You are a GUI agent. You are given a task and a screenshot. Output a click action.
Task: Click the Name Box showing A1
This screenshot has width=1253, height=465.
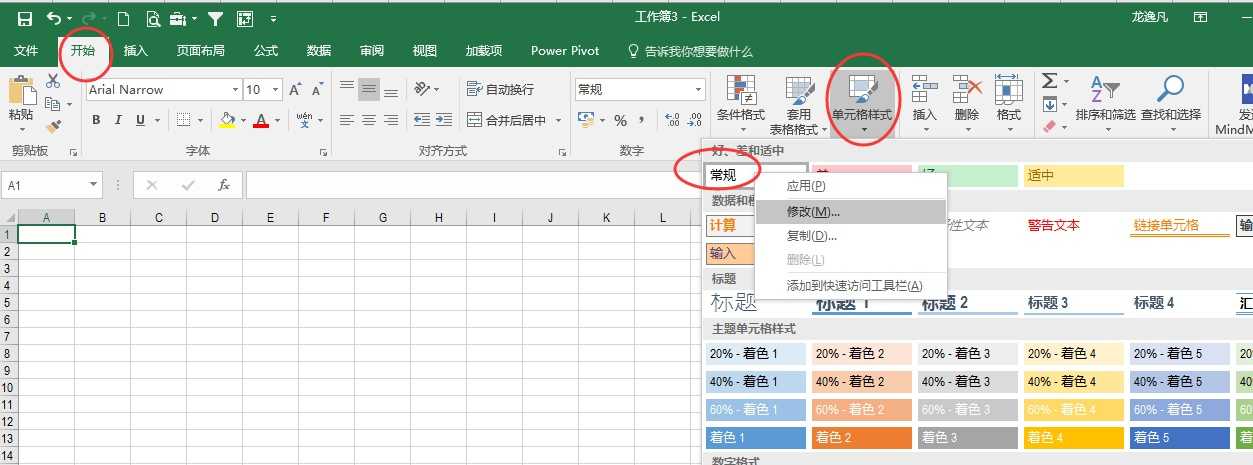[53, 185]
